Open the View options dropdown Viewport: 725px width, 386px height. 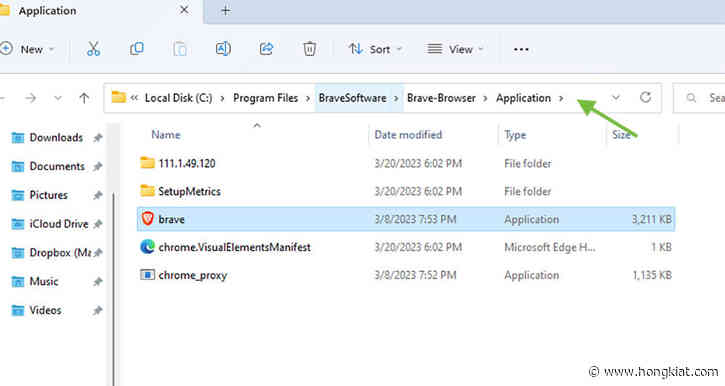(455, 49)
